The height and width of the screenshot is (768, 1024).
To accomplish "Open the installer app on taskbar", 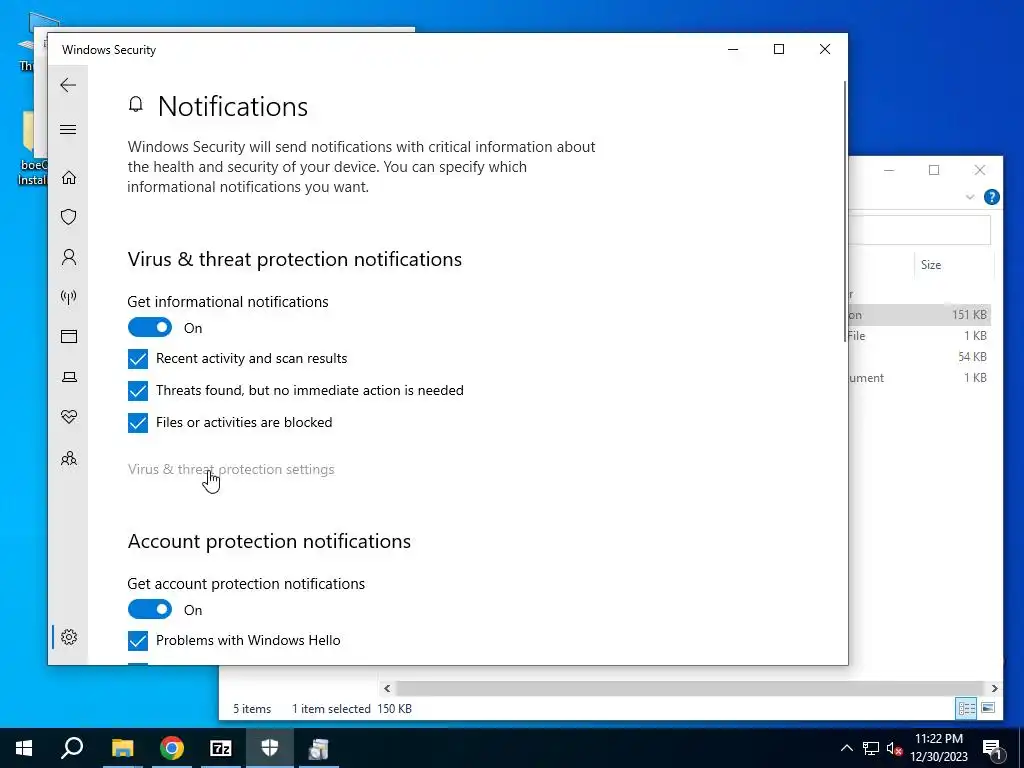I will pyautogui.click(x=319, y=748).
